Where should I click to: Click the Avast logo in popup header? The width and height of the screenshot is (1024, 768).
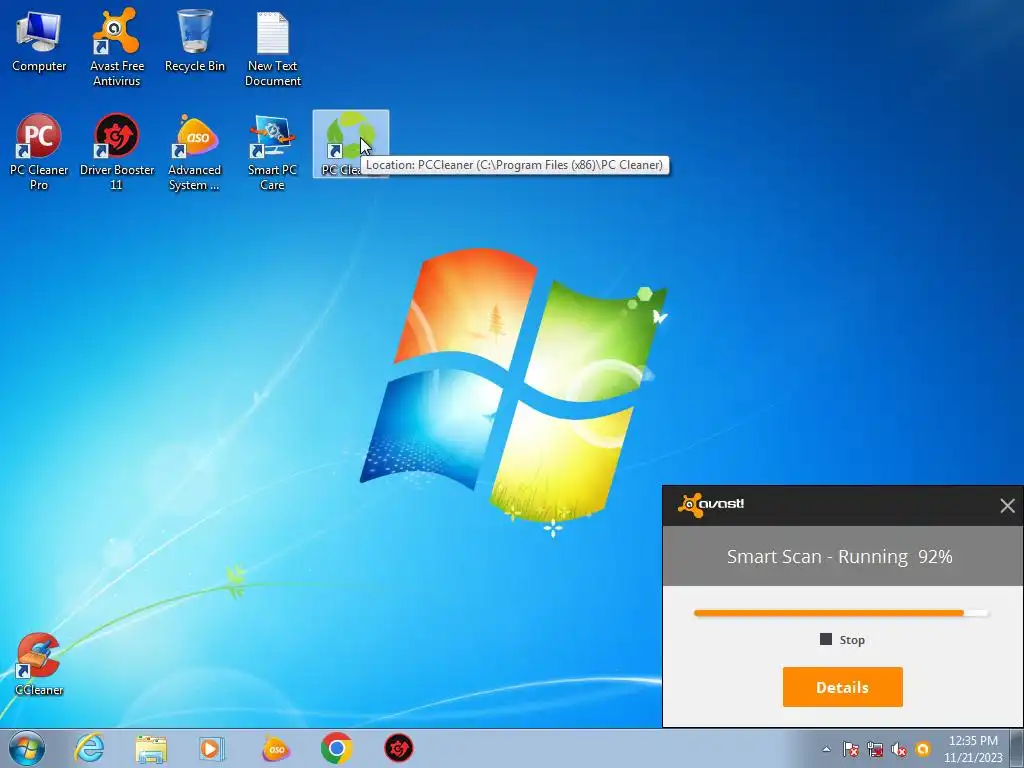point(711,504)
